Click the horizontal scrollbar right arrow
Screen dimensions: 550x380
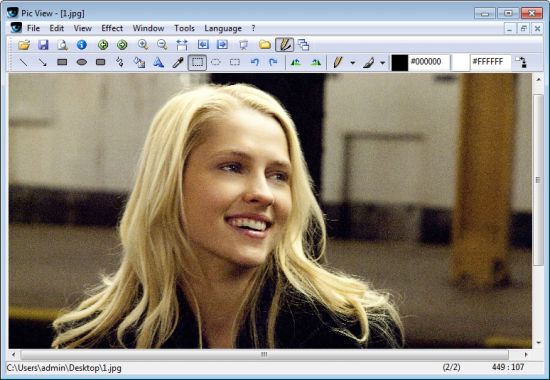525,355
